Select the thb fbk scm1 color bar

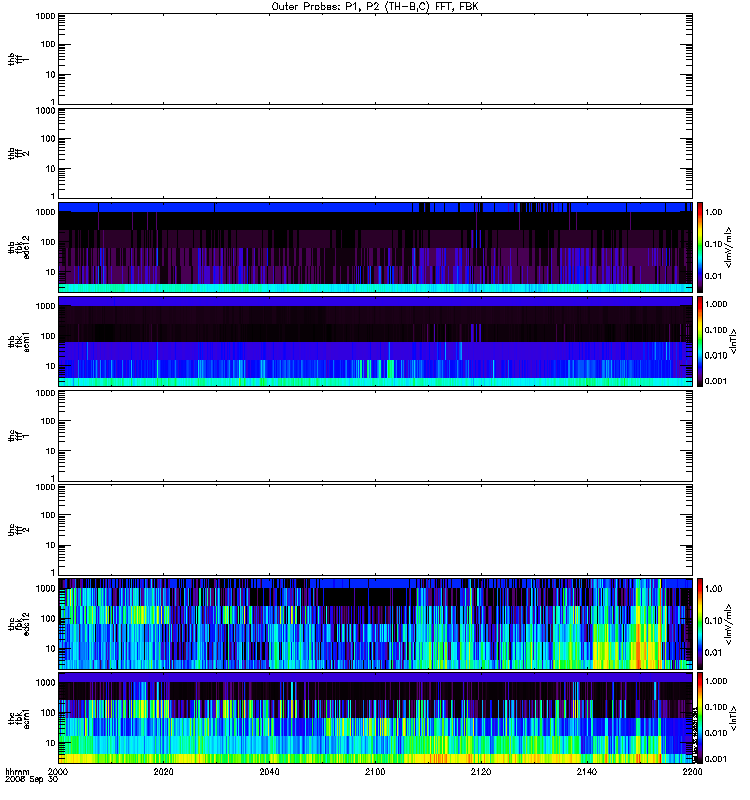pyautogui.click(x=700, y=341)
